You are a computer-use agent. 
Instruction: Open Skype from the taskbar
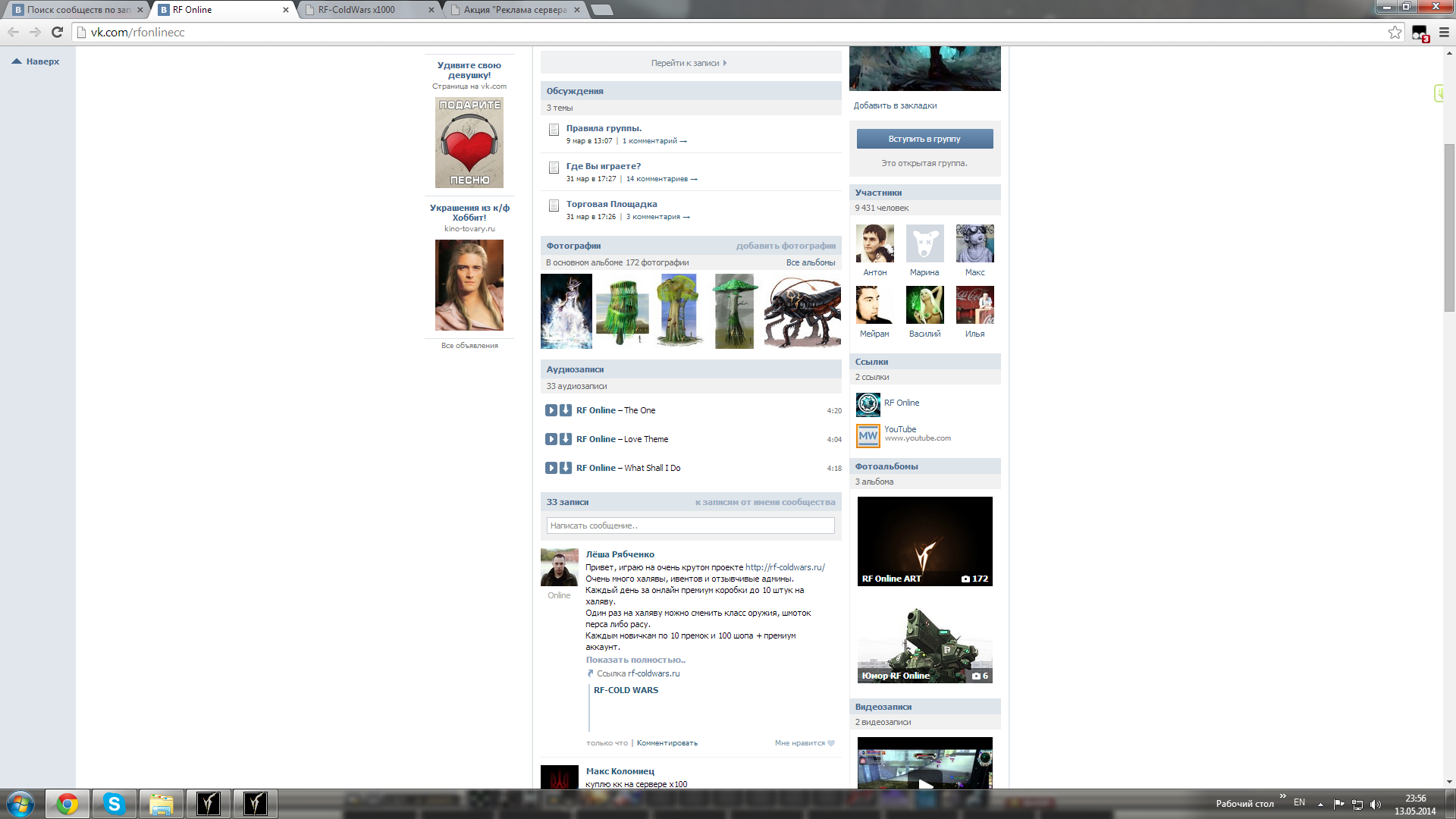[115, 804]
